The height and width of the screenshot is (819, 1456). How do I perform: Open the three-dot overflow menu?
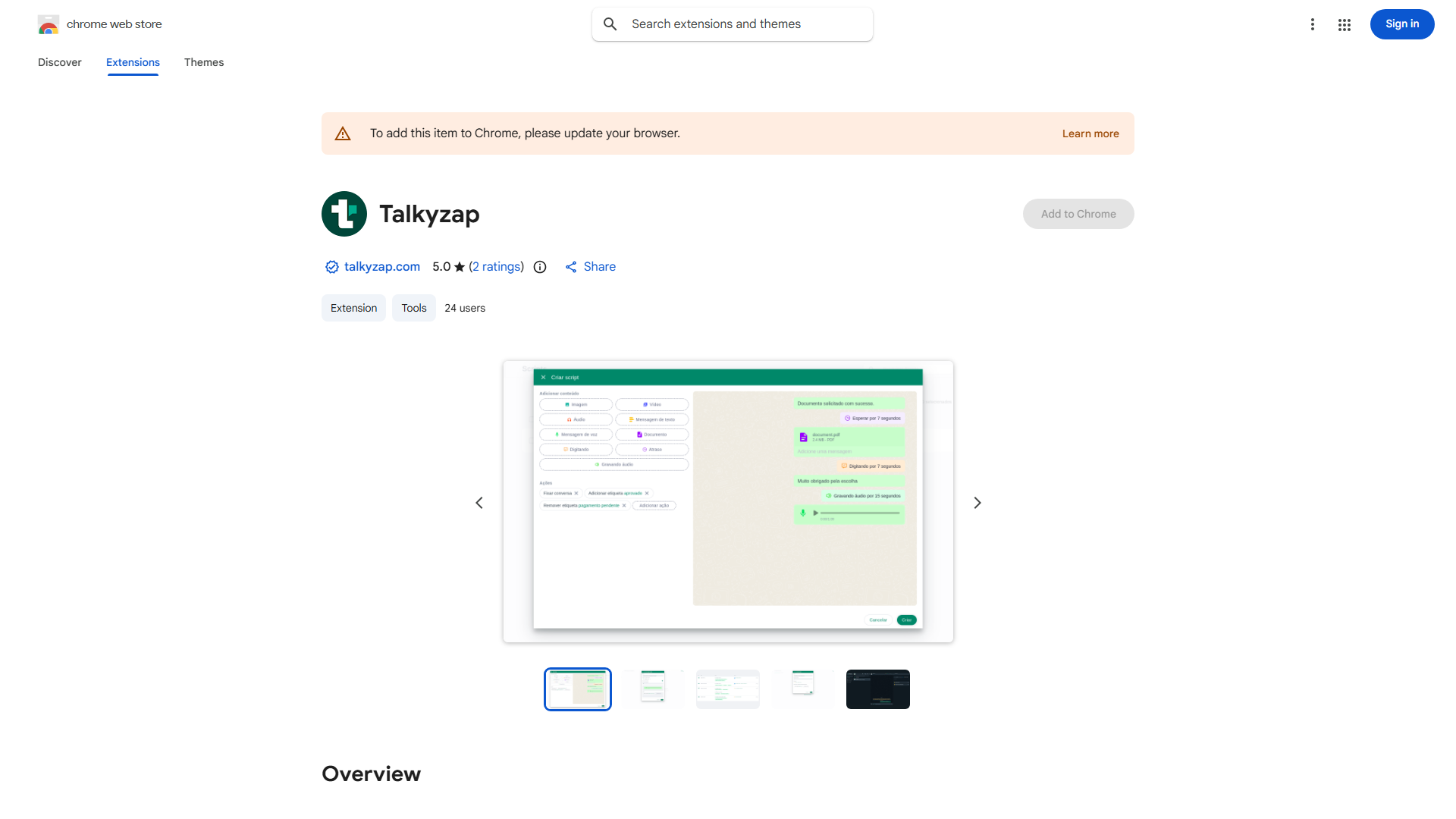pos(1313,24)
